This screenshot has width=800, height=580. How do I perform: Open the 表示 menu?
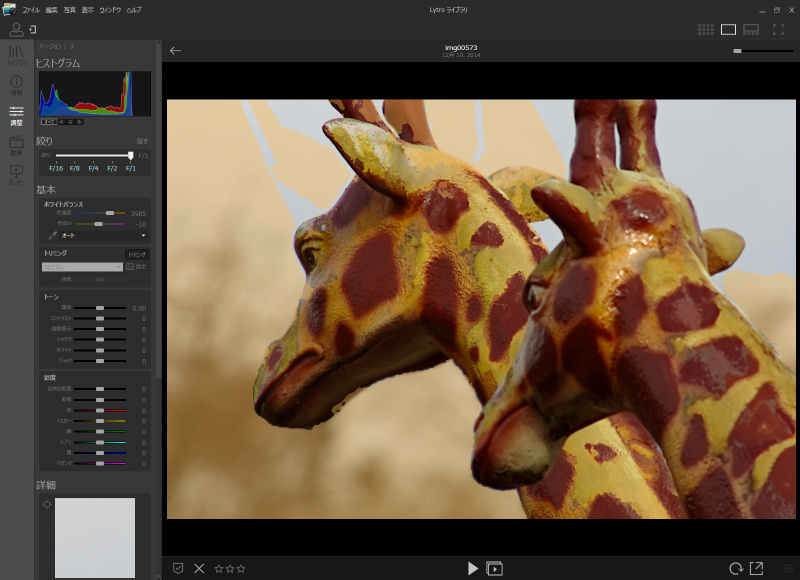[x=88, y=9]
